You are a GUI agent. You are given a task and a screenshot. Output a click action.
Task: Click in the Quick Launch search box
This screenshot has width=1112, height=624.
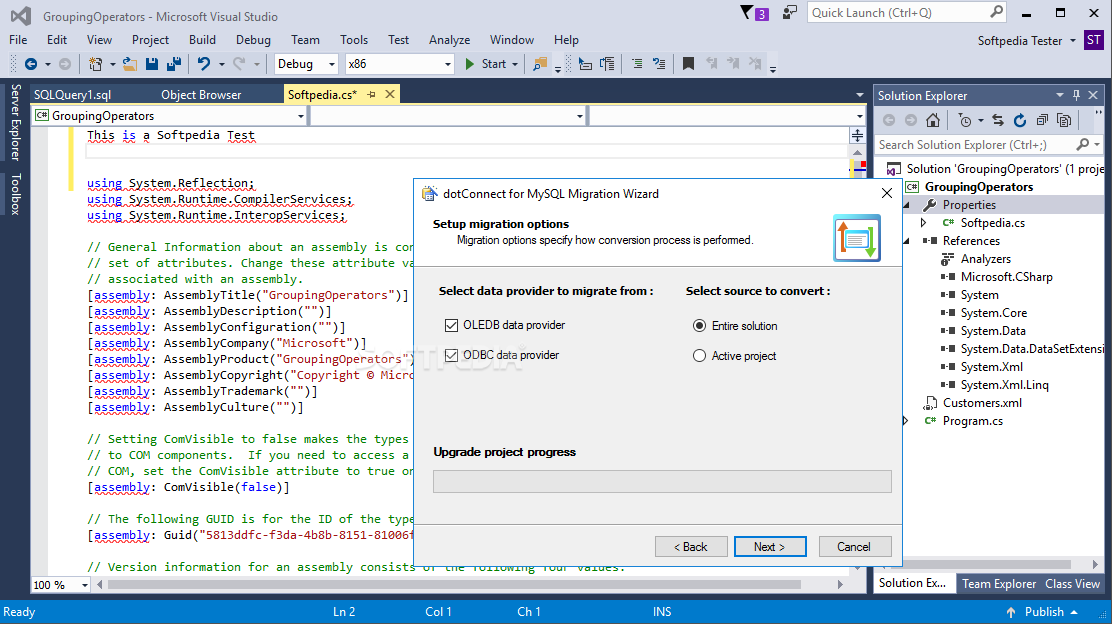[x=907, y=13]
